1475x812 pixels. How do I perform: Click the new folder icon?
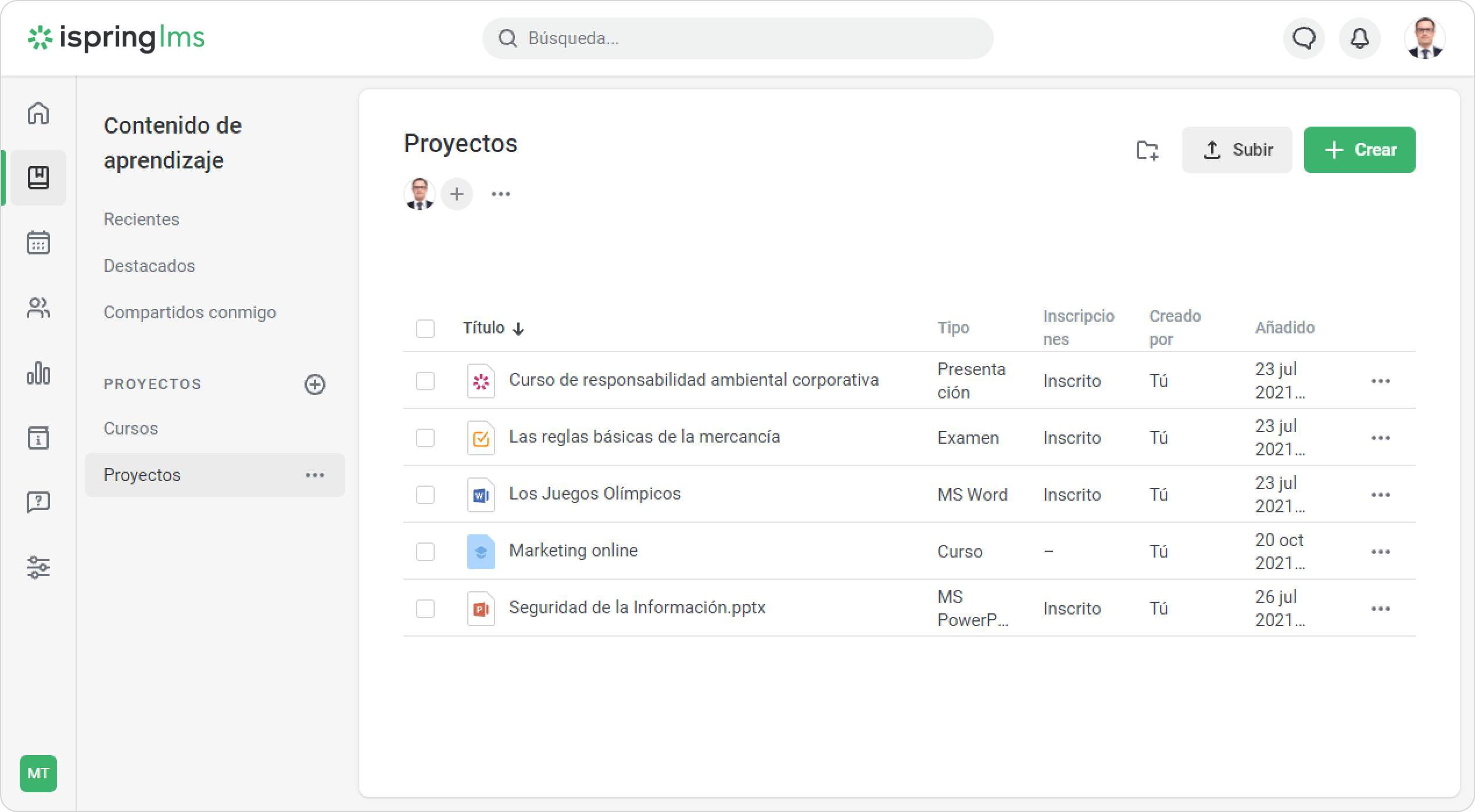[1147, 150]
